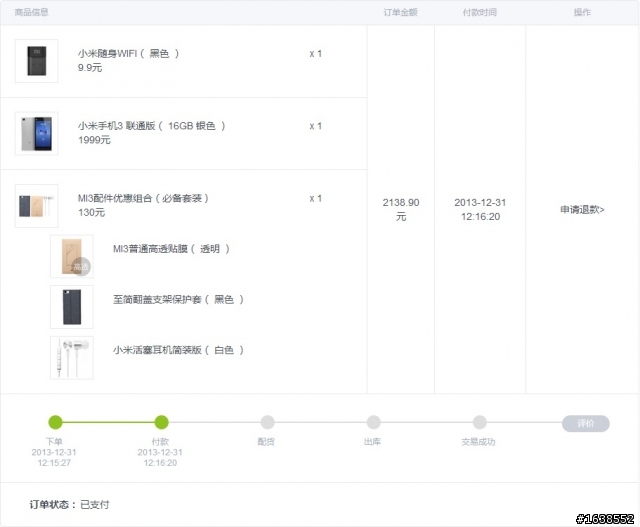
Task: Click the 操作 column header
Action: [x=582, y=12]
